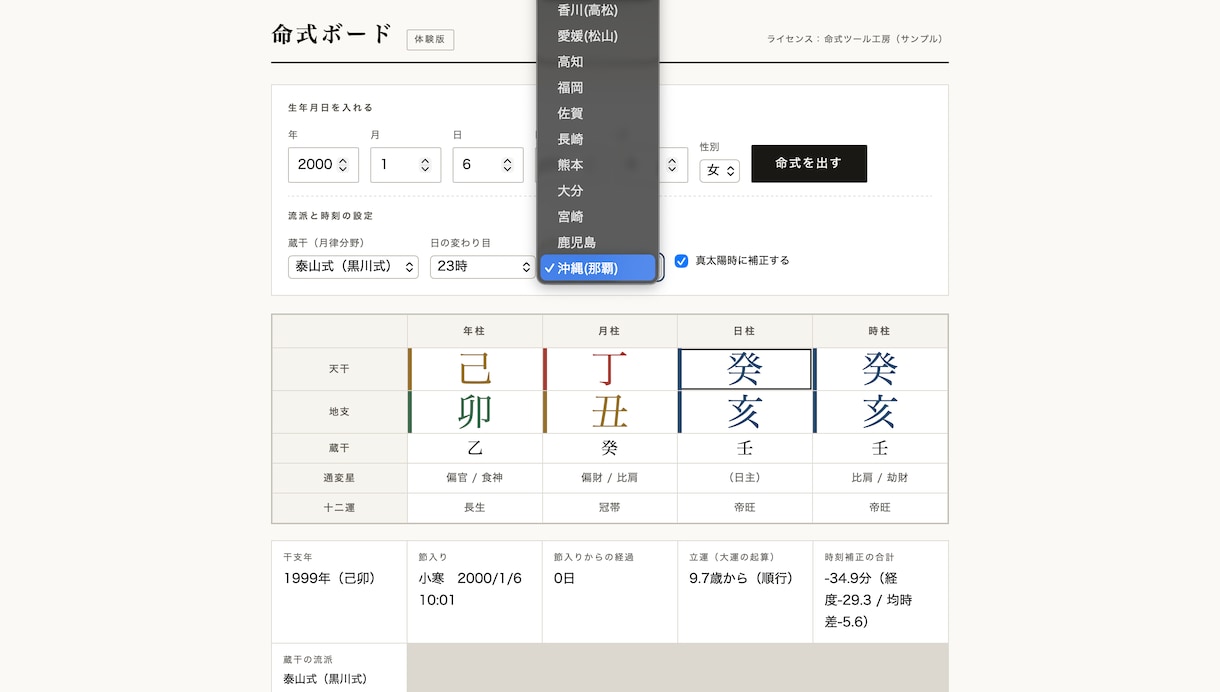This screenshot has width=1220, height=692.
Task: Select the checked 沖縄(那覇) option
Action: 598,268
